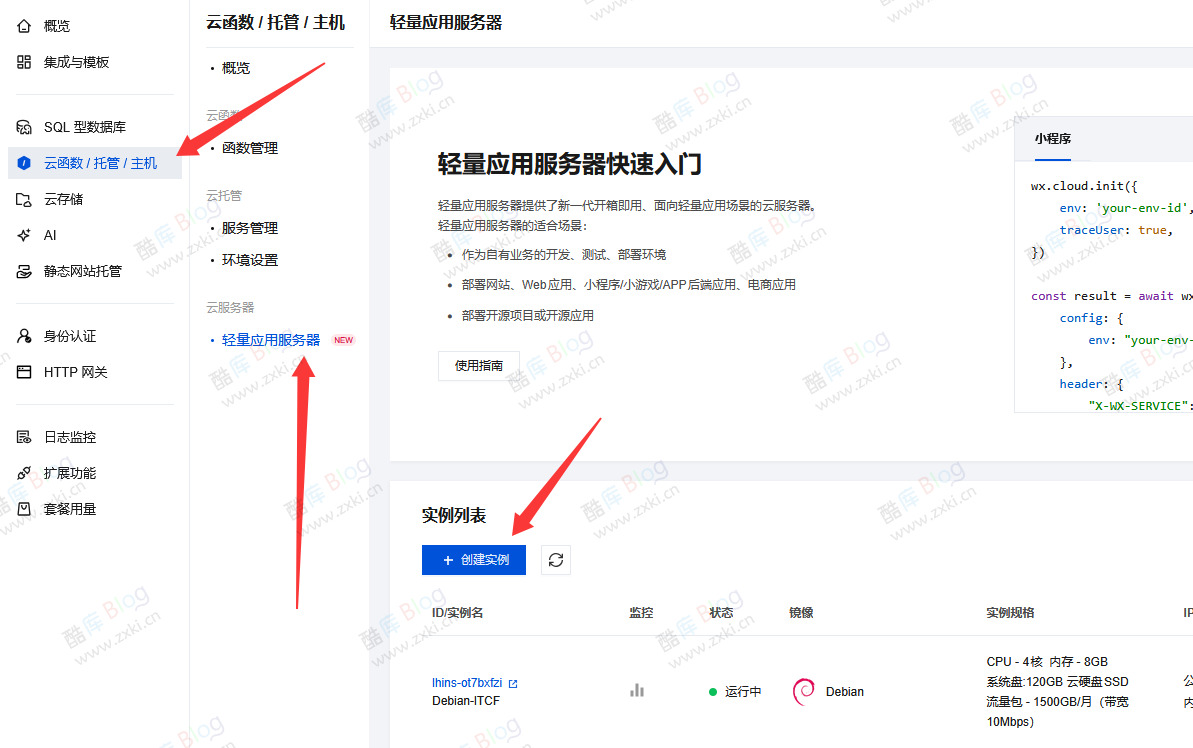
Task: Open the AI section
Action: [50, 235]
